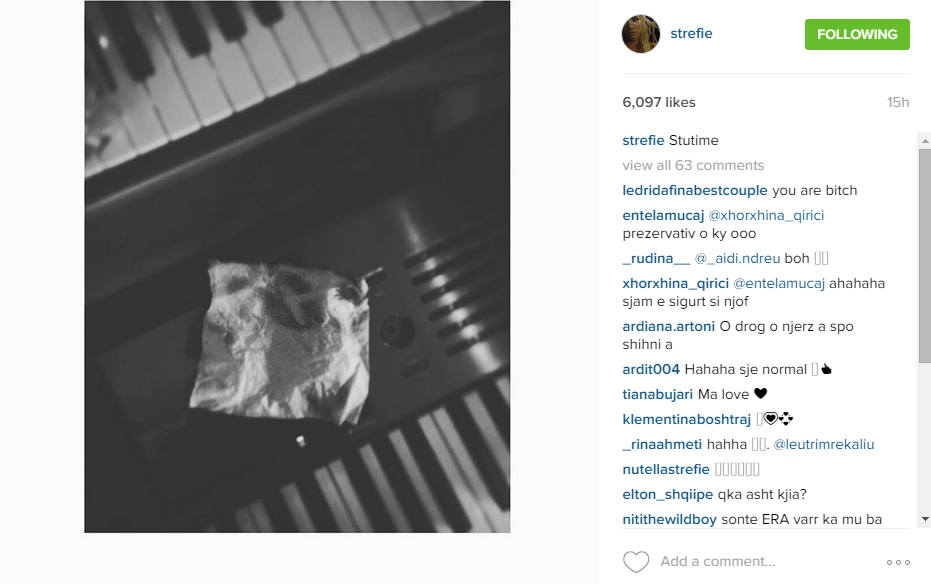Click the black and white piano photo

(x=297, y=266)
